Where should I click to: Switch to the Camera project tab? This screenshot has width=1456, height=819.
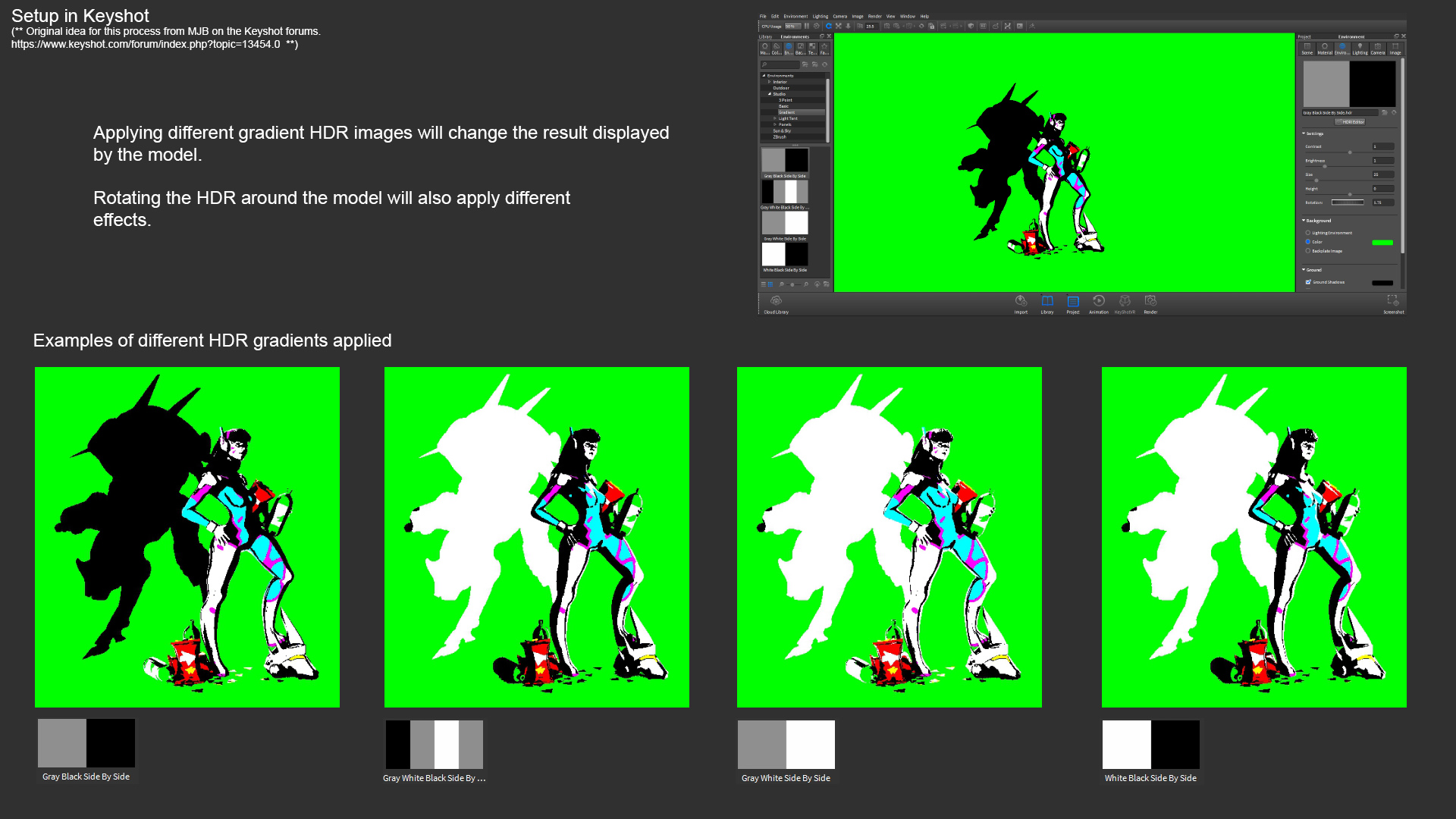1378,49
